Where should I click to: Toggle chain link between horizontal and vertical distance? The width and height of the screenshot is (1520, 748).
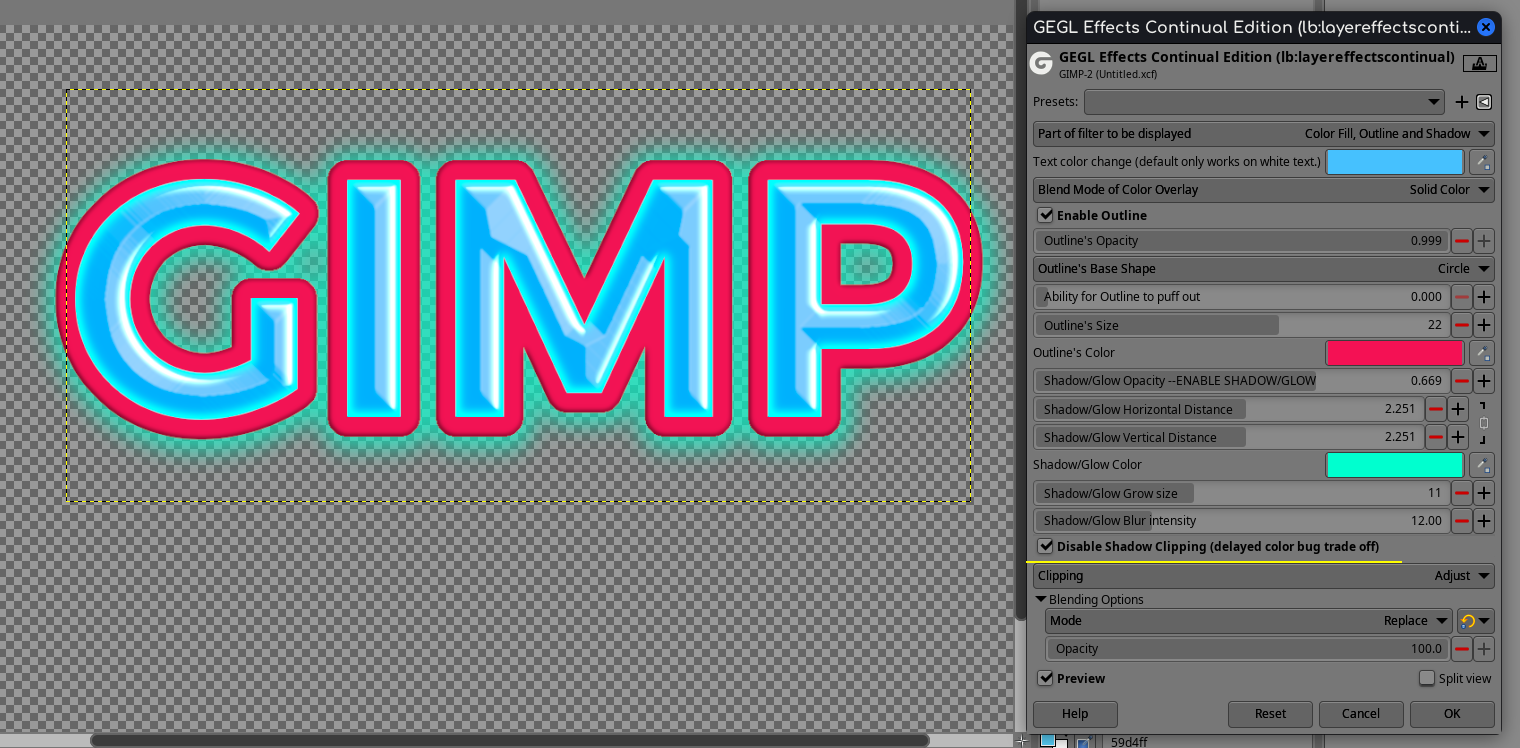1484,423
